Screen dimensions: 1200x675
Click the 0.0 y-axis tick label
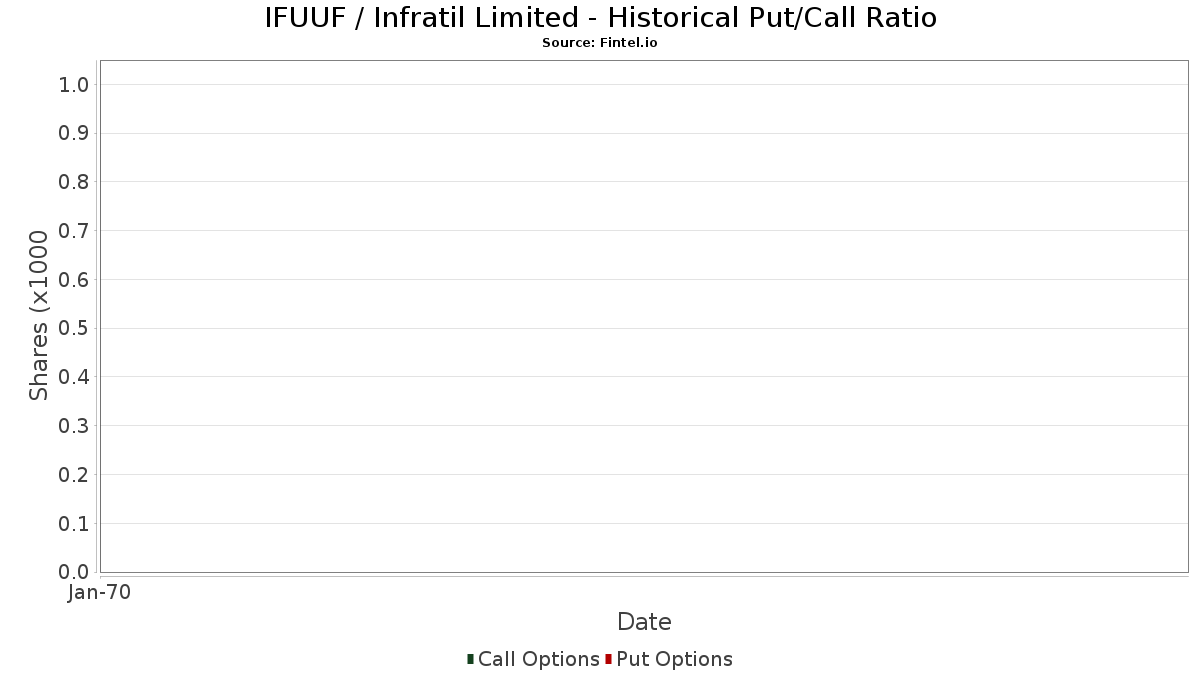[74, 572]
